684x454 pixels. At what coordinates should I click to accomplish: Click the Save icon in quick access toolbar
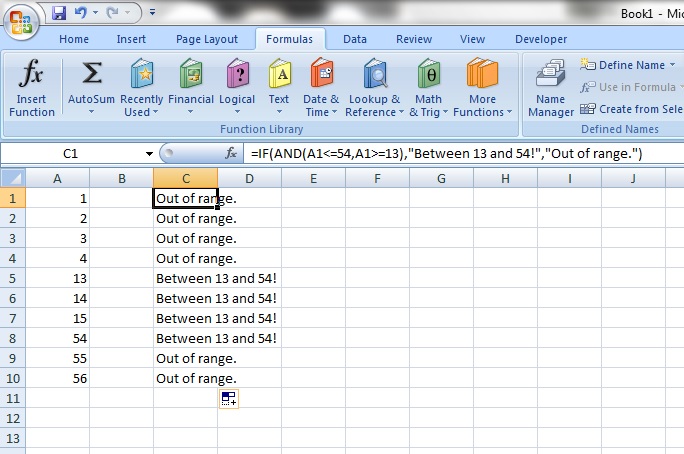coord(58,14)
